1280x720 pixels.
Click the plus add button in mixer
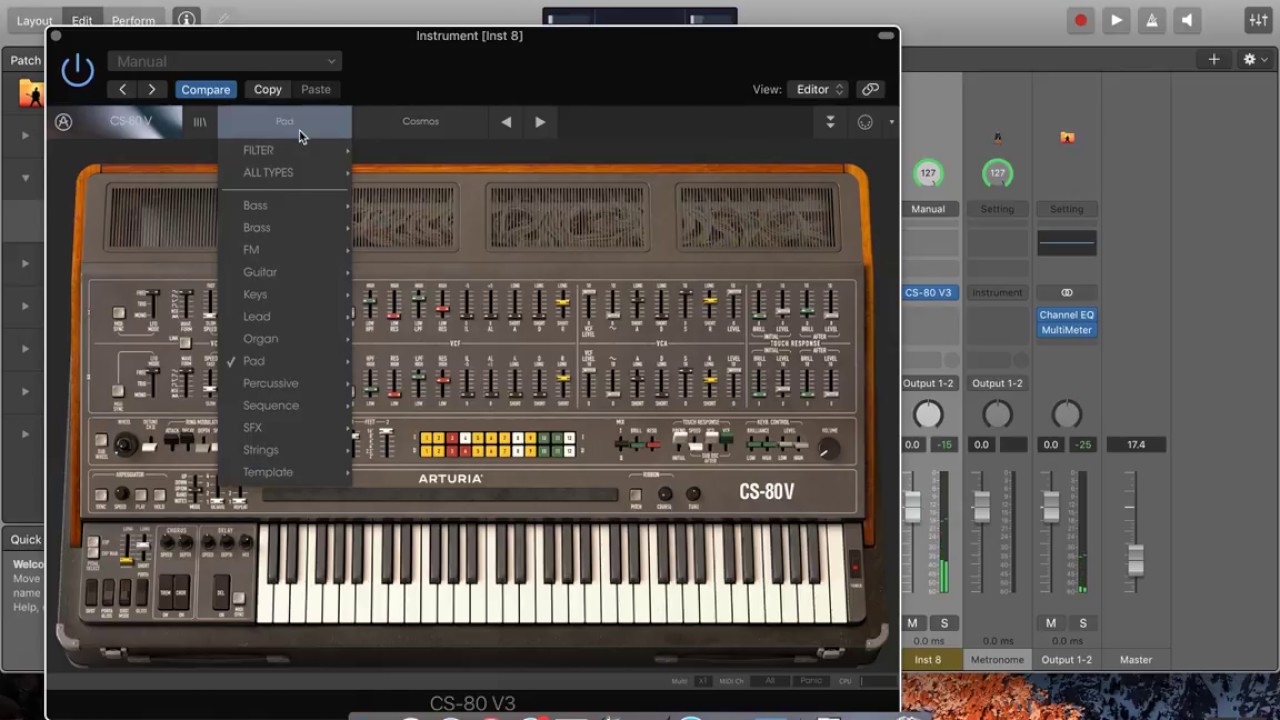[1213, 60]
